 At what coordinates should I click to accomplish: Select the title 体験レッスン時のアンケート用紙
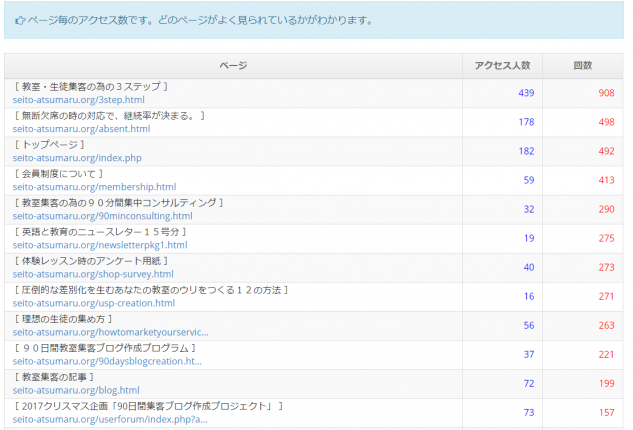(x=91, y=261)
